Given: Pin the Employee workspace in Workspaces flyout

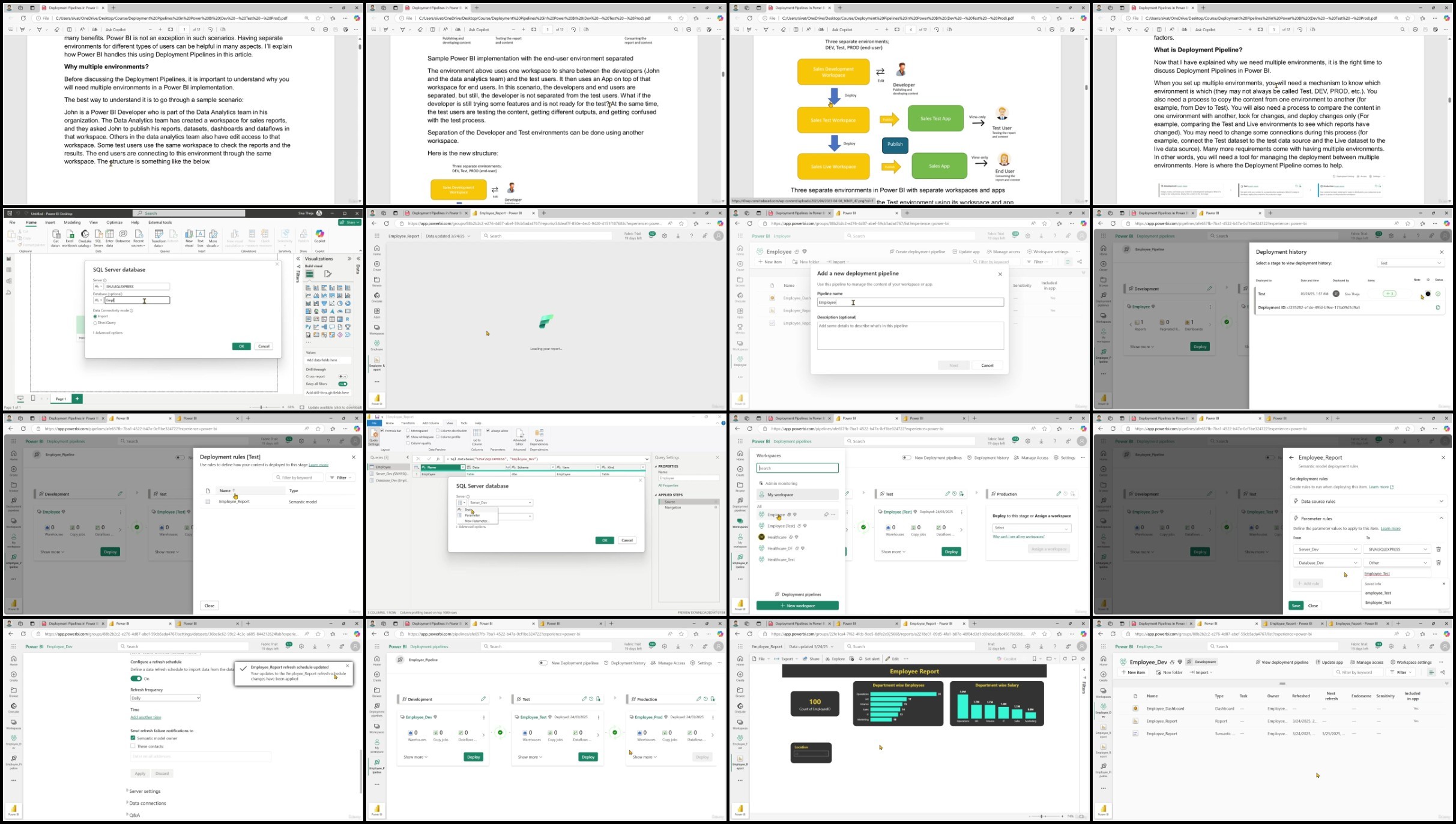Looking at the screenshot, I should pyautogui.click(x=826, y=514).
